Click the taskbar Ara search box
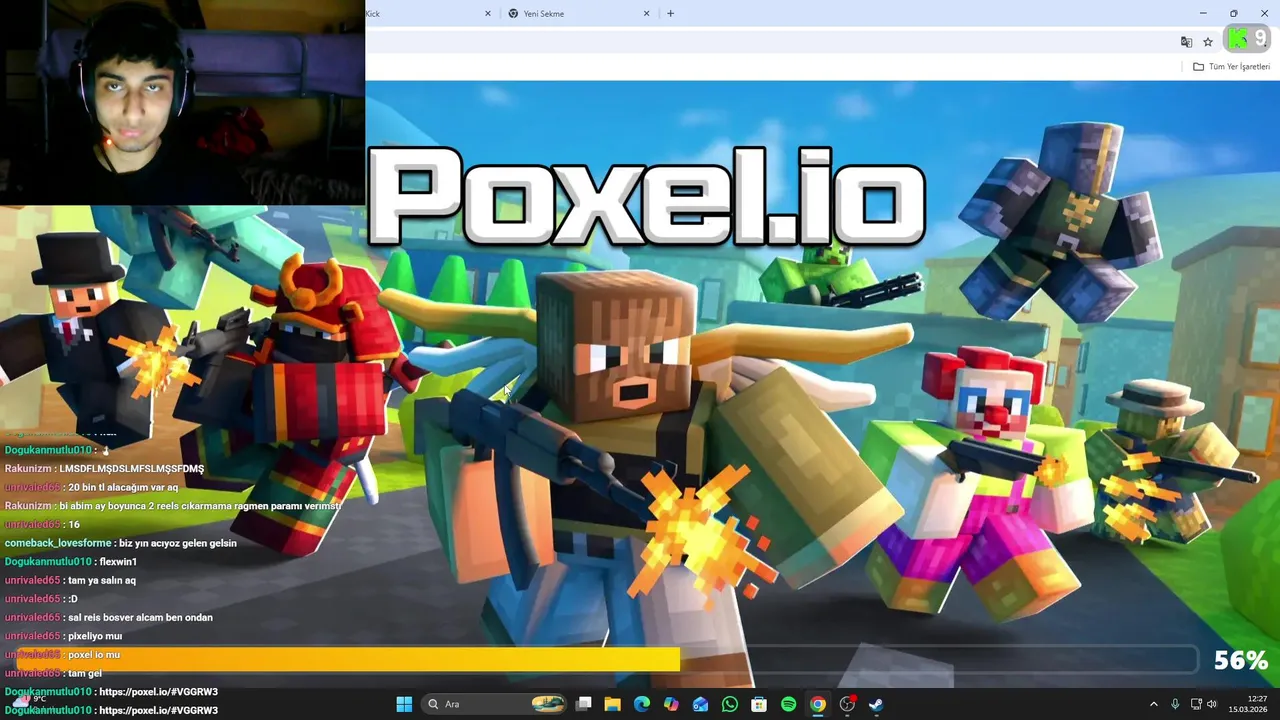This screenshot has height=720, width=1280. 494,704
